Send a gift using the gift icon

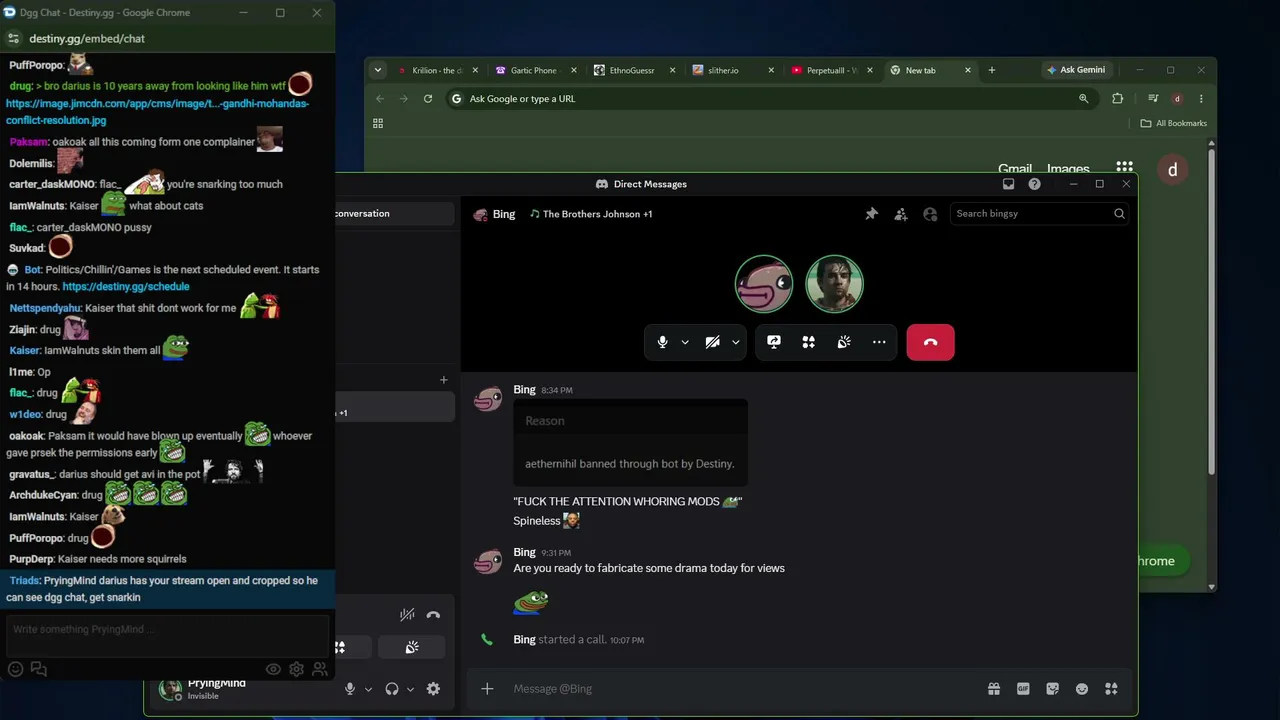tap(993, 689)
